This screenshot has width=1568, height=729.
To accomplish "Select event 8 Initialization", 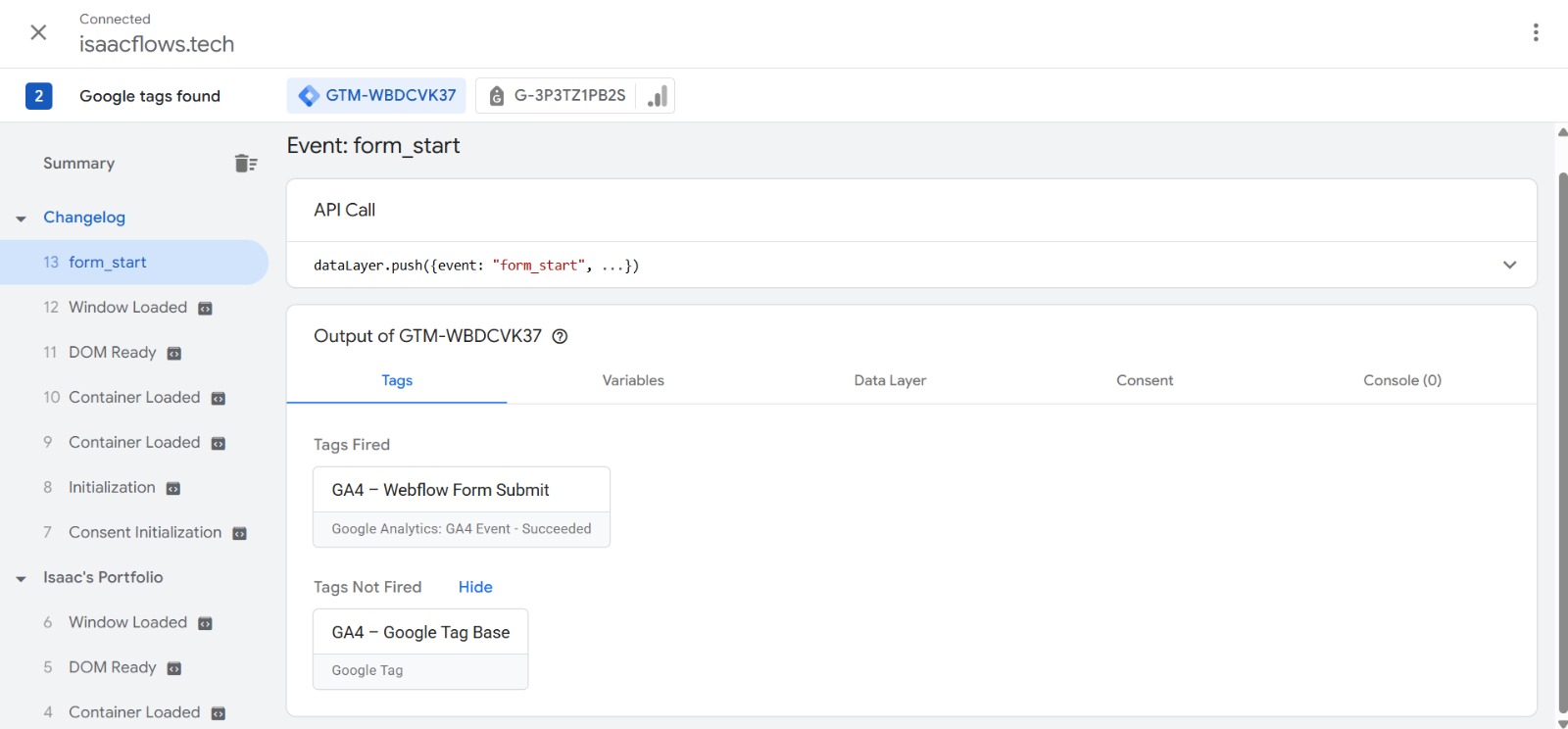I will click(134, 487).
